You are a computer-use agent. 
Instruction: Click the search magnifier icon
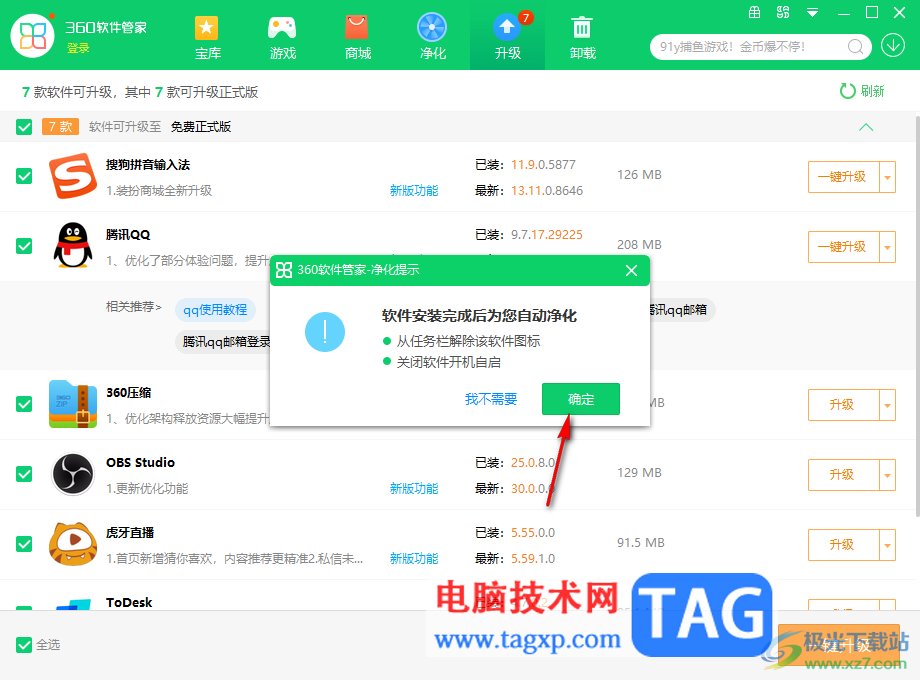coord(855,46)
